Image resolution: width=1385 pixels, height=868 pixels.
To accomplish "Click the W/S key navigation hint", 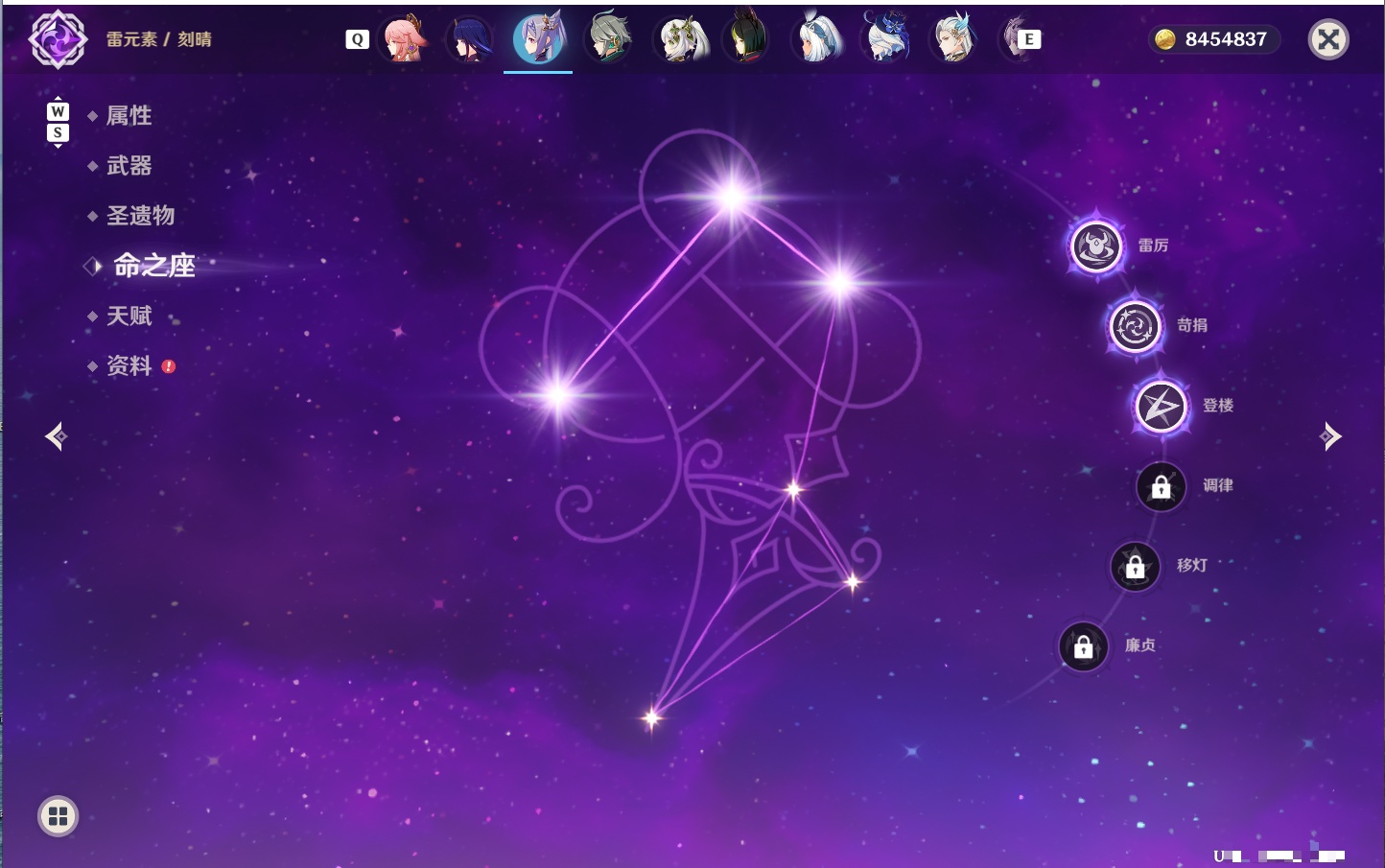I will [58, 122].
